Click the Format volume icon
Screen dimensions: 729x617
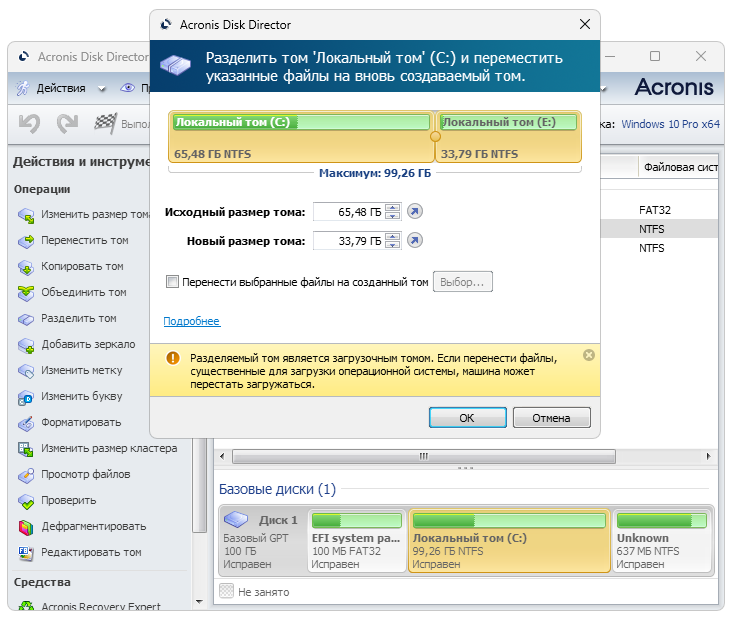[x=26, y=423]
